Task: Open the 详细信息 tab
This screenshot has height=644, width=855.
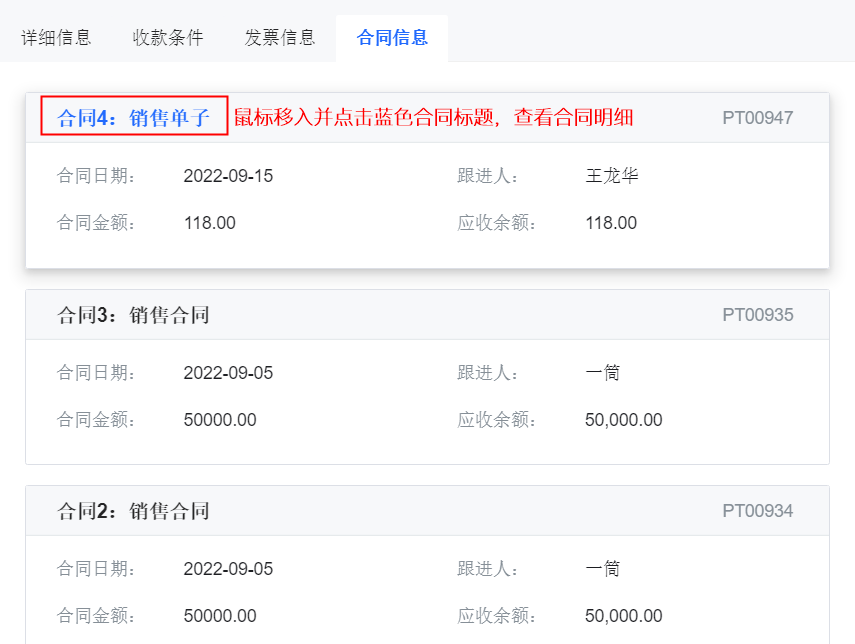Action: pyautogui.click(x=56, y=38)
